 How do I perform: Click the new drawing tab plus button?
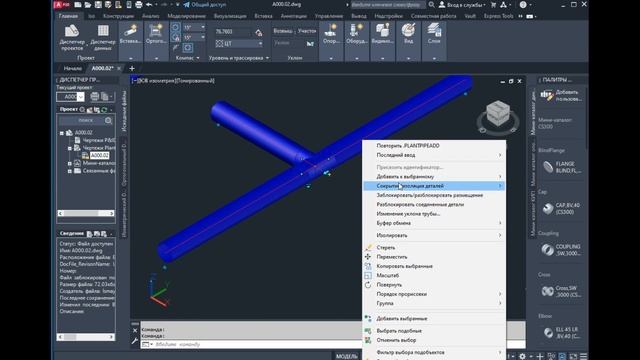tap(131, 69)
